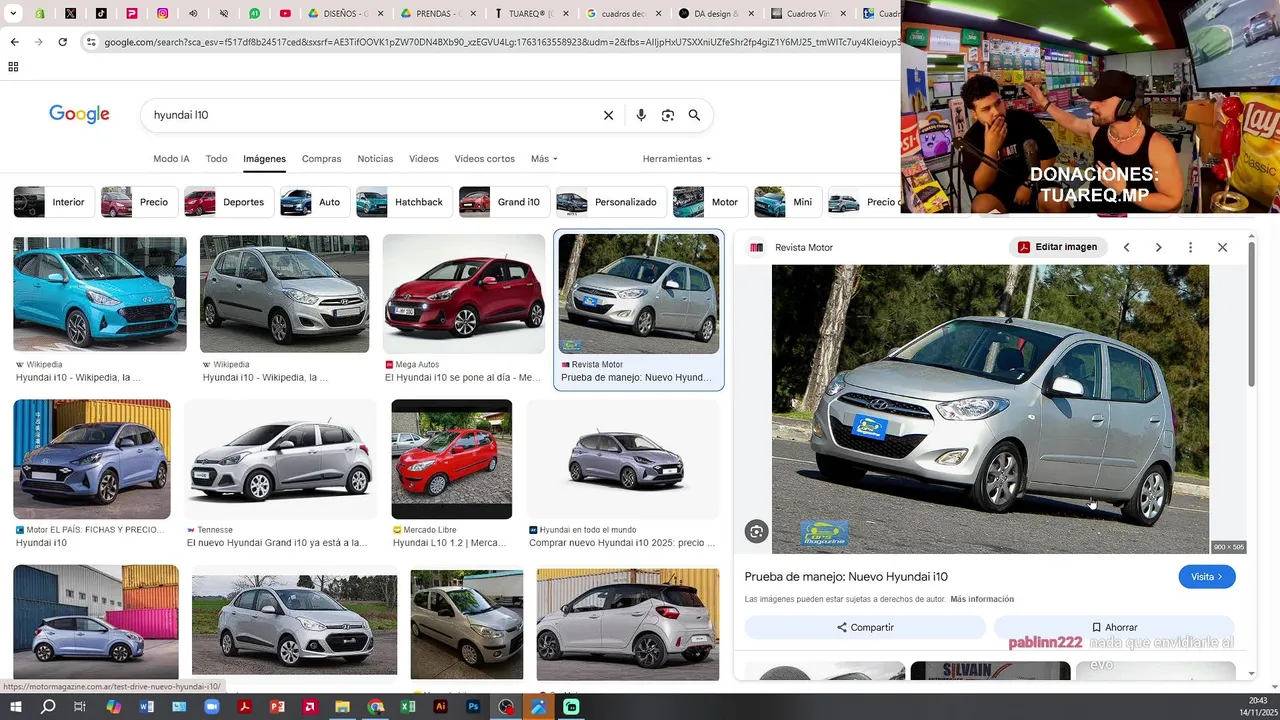This screenshot has width=1280, height=720.
Task: Click the preview panel vertical scrollbar
Action: tap(1251, 315)
